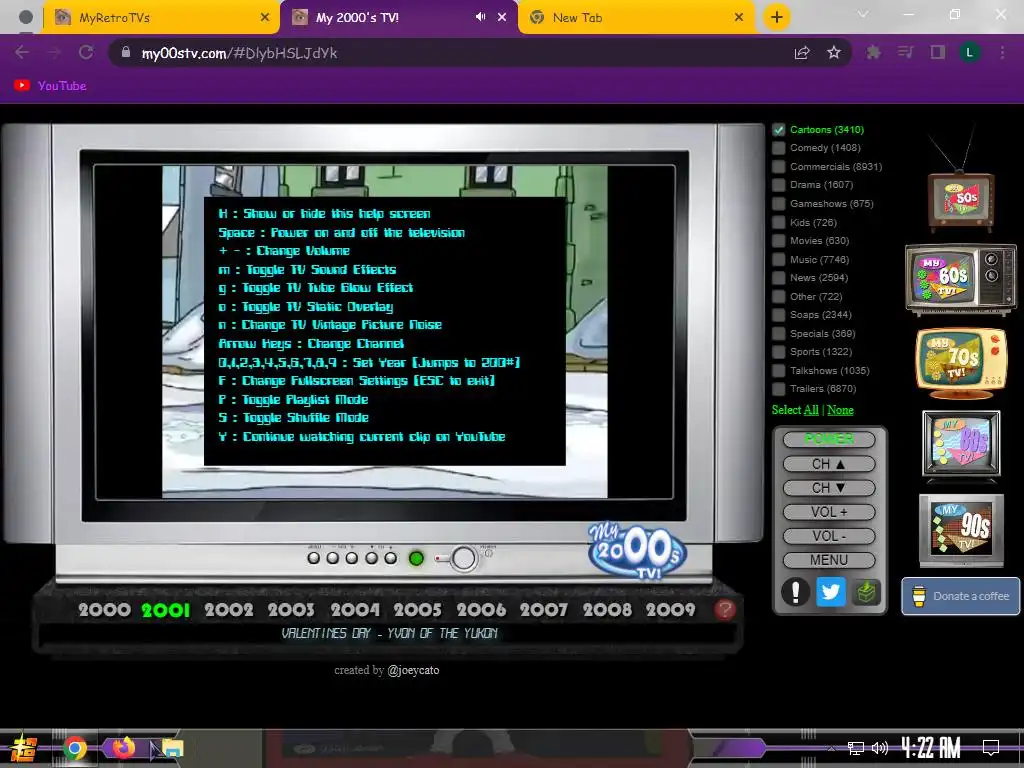Open the browser extensions puzzle icon
1024x768 pixels.
point(873,53)
